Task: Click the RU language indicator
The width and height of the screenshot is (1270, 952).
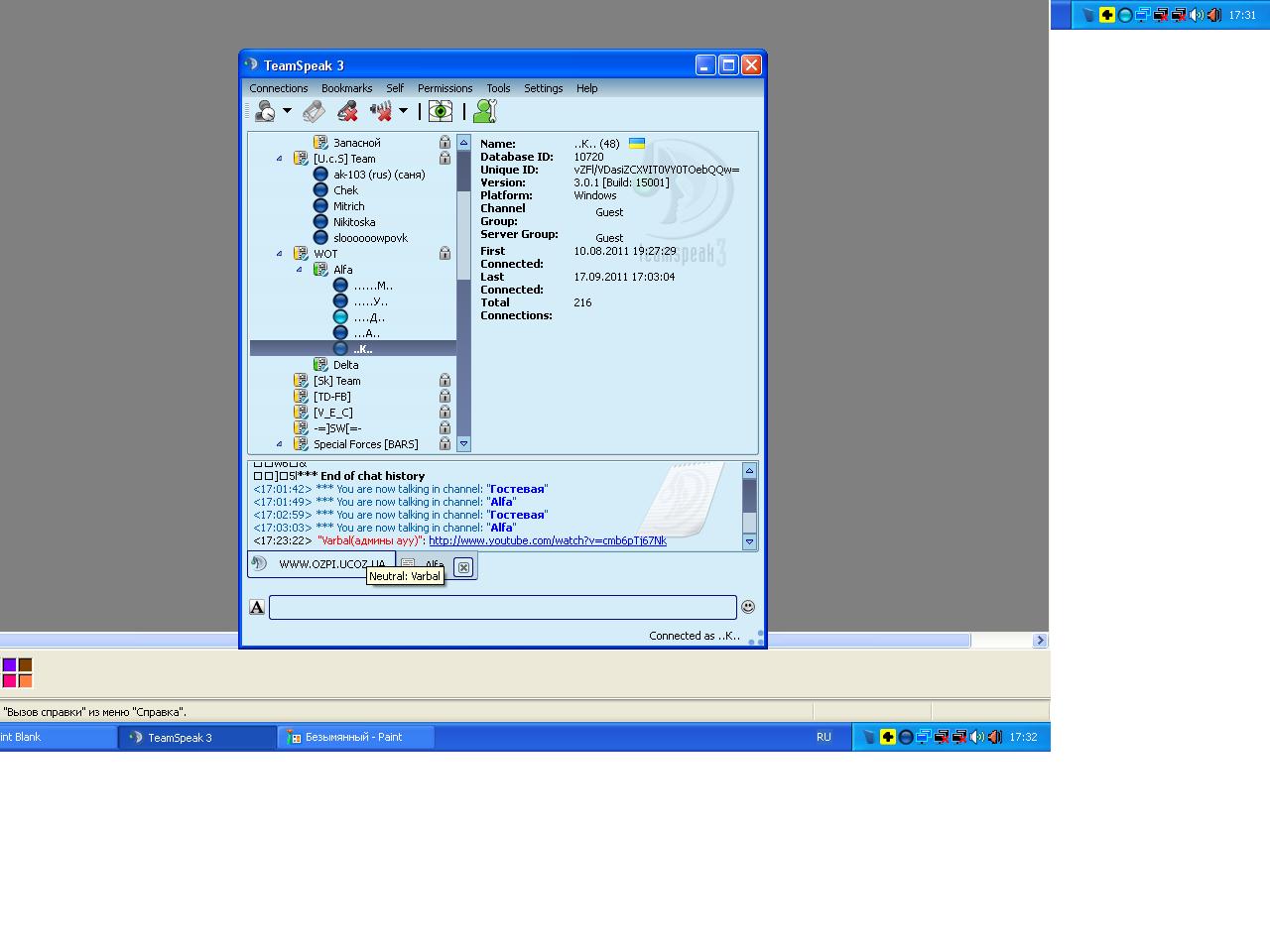Action: 824,737
